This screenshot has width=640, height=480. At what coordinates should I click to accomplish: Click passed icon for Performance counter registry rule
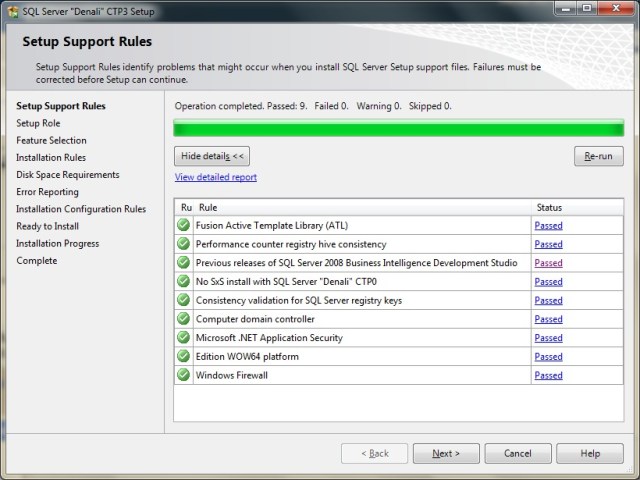[183, 244]
